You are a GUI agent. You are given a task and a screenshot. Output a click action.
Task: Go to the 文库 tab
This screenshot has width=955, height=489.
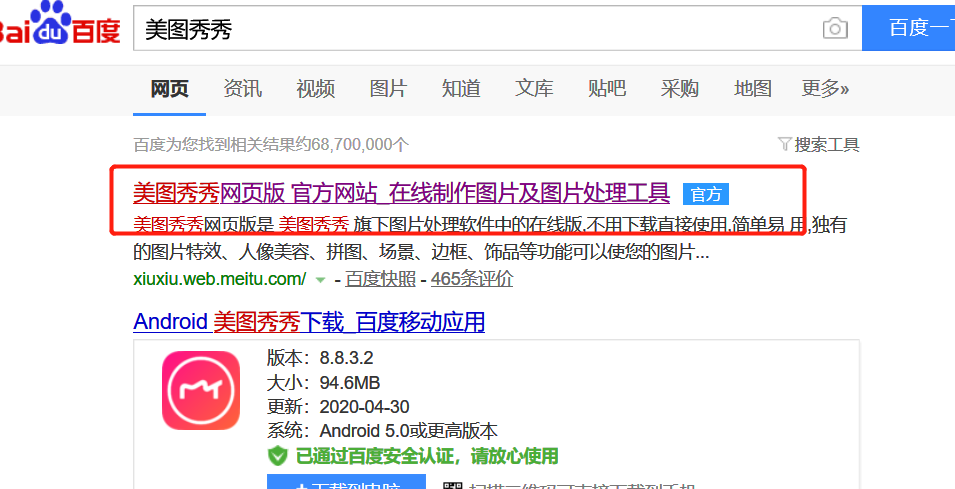click(534, 89)
